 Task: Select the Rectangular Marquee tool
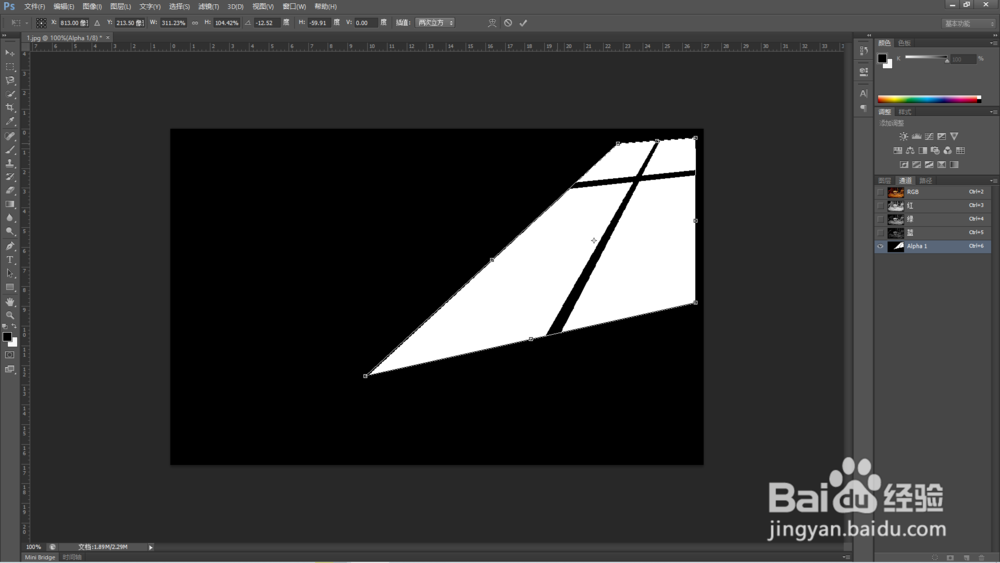(10, 67)
